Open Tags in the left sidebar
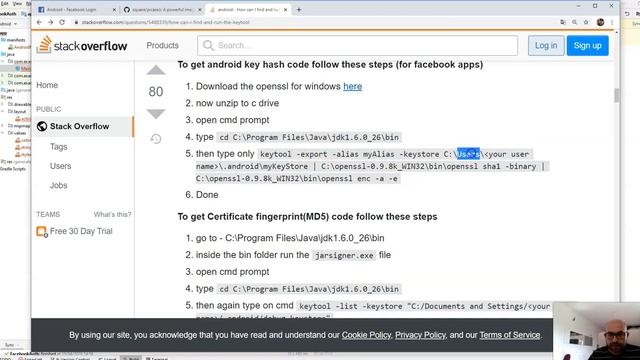The height and width of the screenshot is (360, 640). coord(58,147)
